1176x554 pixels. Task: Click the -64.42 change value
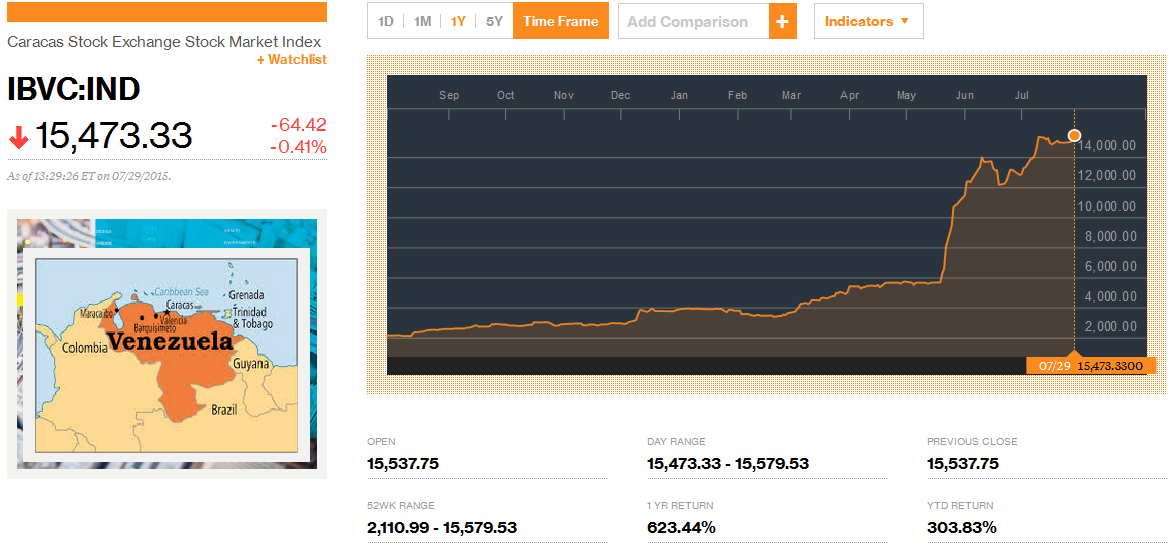pos(298,124)
